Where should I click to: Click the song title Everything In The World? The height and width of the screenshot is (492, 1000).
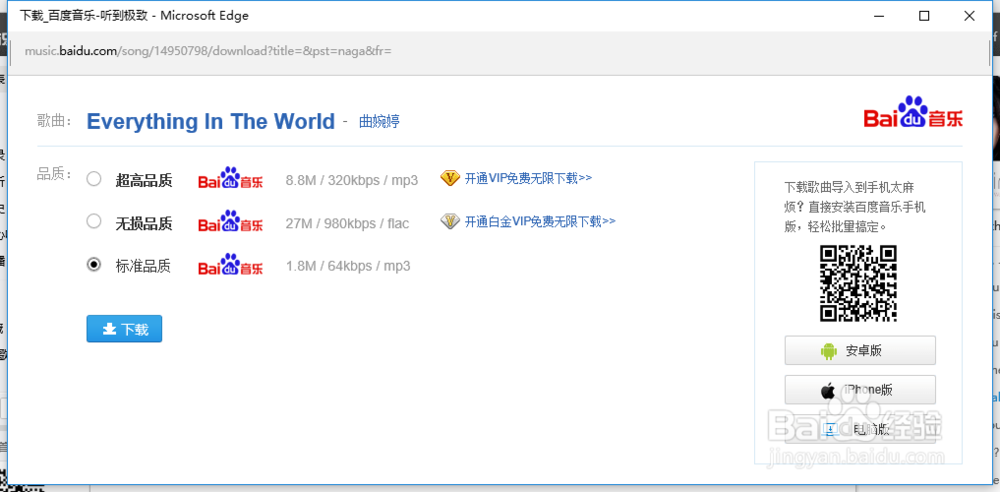[x=210, y=121]
